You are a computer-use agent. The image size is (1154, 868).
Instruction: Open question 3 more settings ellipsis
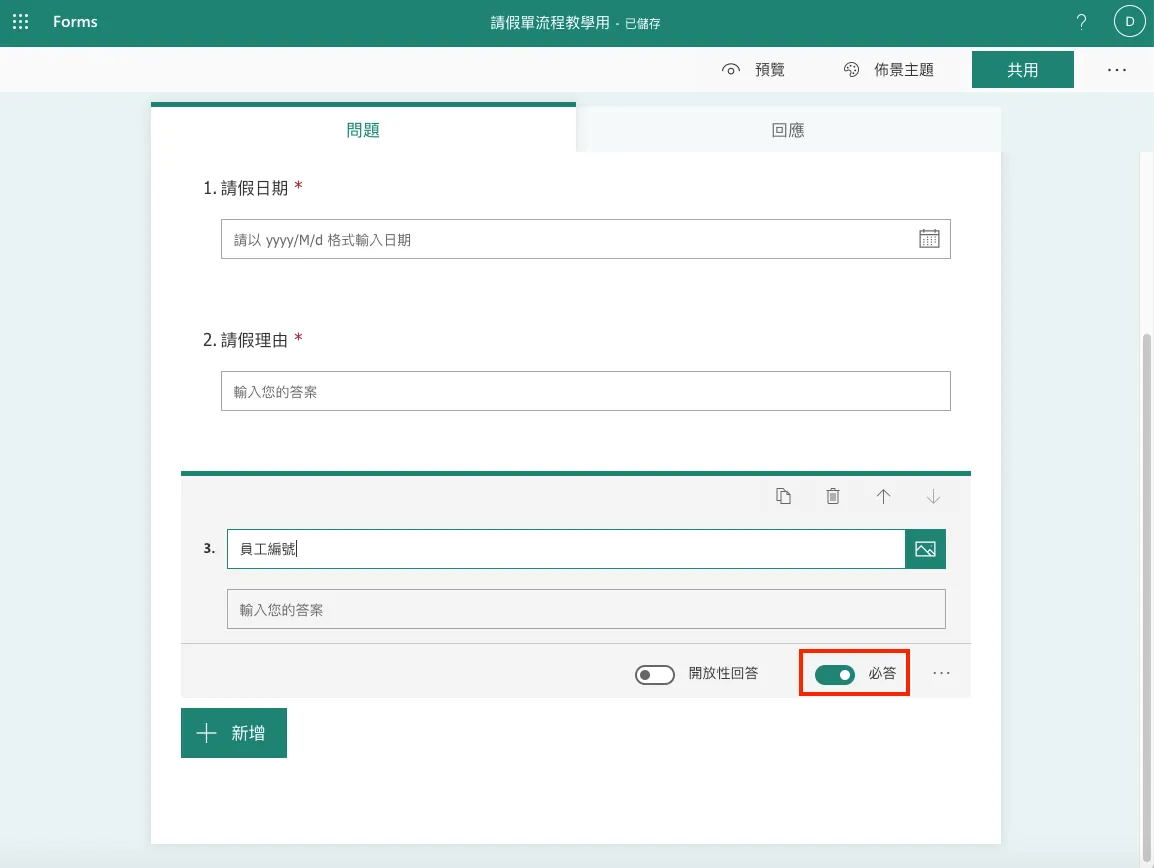(941, 673)
